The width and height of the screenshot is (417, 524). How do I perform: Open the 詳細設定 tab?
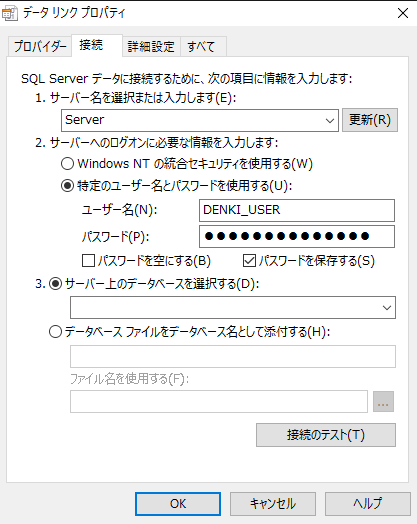pos(151,46)
